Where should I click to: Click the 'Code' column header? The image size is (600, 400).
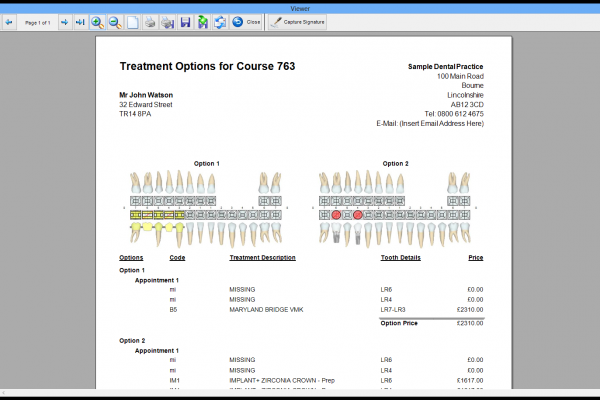point(177,258)
